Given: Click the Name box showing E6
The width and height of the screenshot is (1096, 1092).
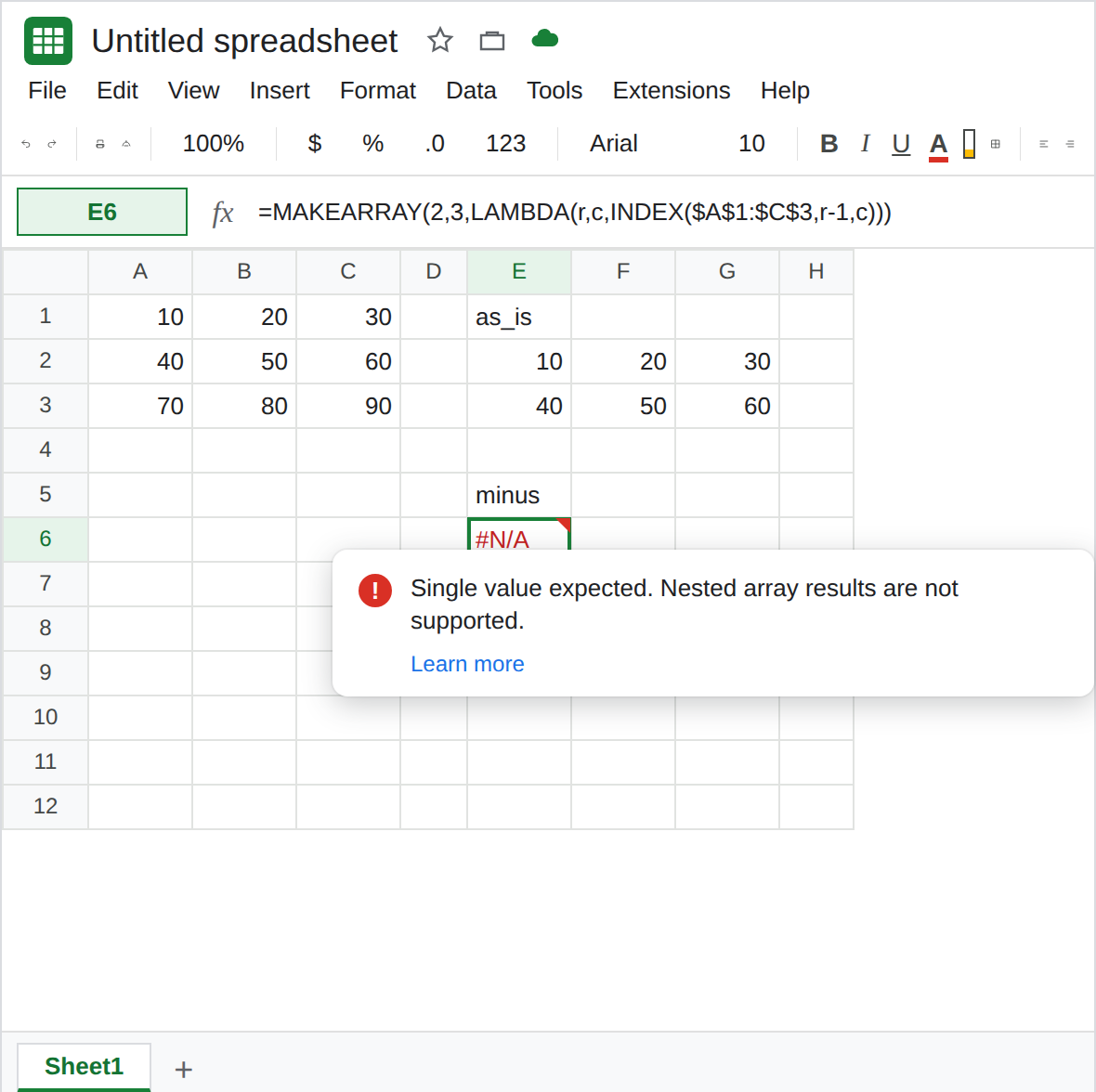Looking at the screenshot, I should (102, 212).
